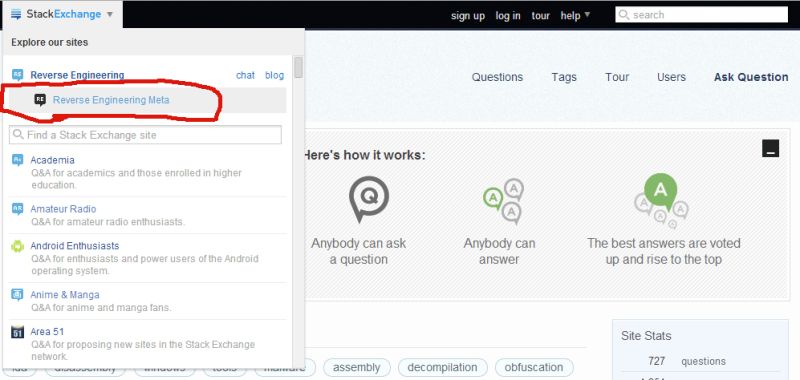Click Here's how it works heading
The image size is (800, 380).
tap(365, 155)
